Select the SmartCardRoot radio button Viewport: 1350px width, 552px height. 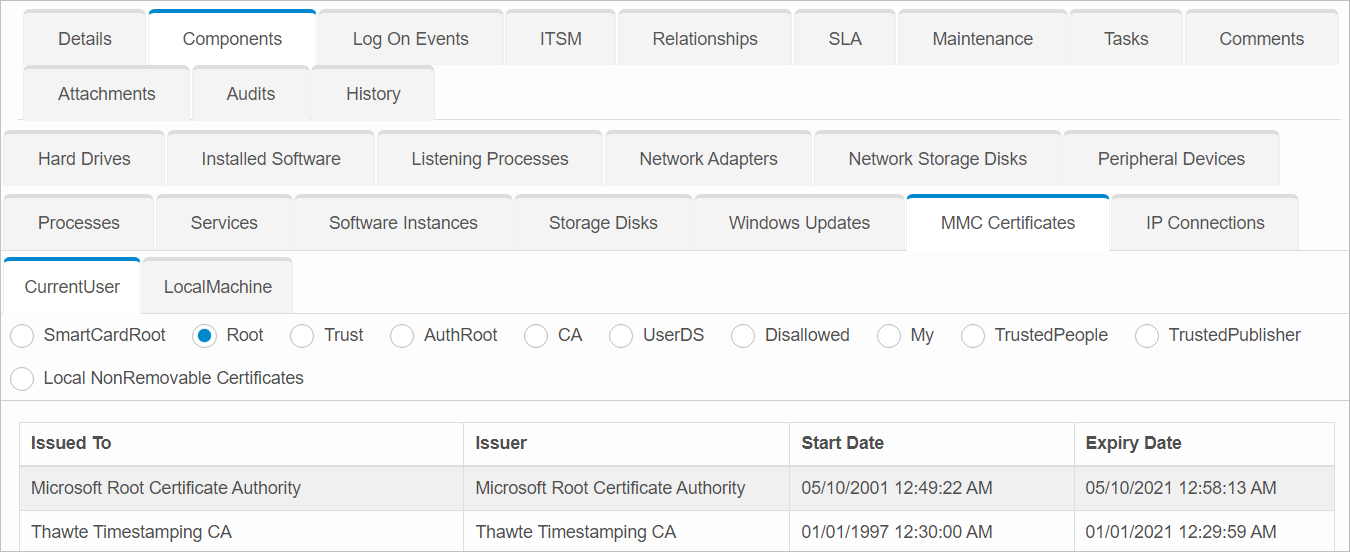(22, 336)
